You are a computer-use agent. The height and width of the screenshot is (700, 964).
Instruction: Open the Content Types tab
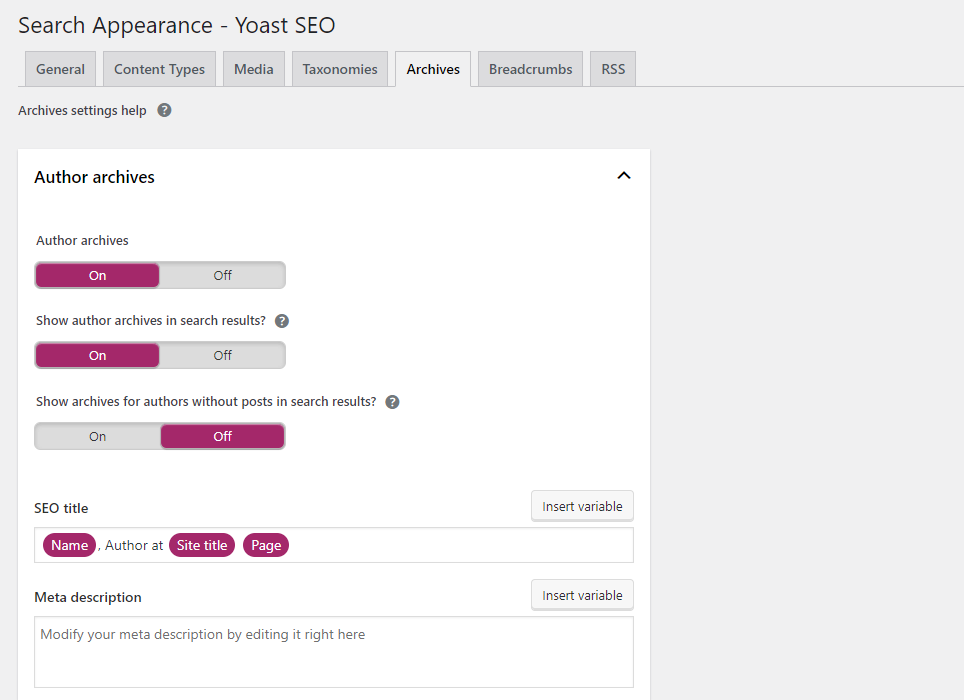(x=158, y=68)
